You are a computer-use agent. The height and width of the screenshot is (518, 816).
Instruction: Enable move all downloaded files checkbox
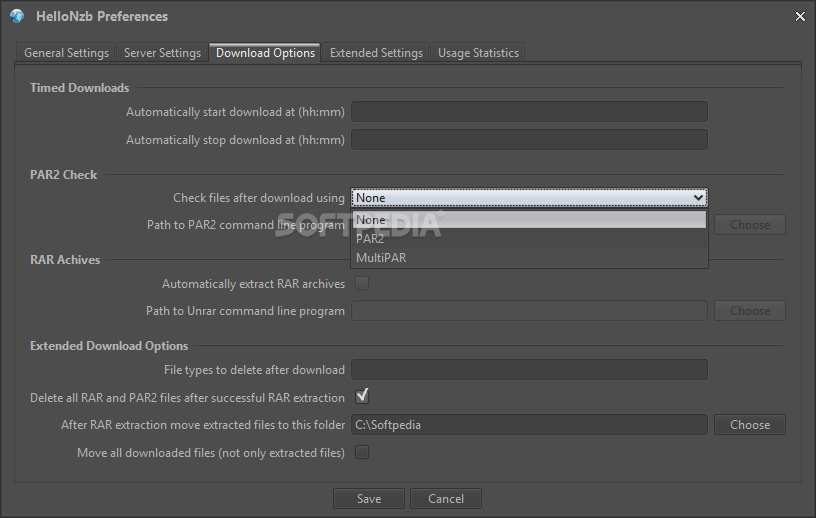362,452
